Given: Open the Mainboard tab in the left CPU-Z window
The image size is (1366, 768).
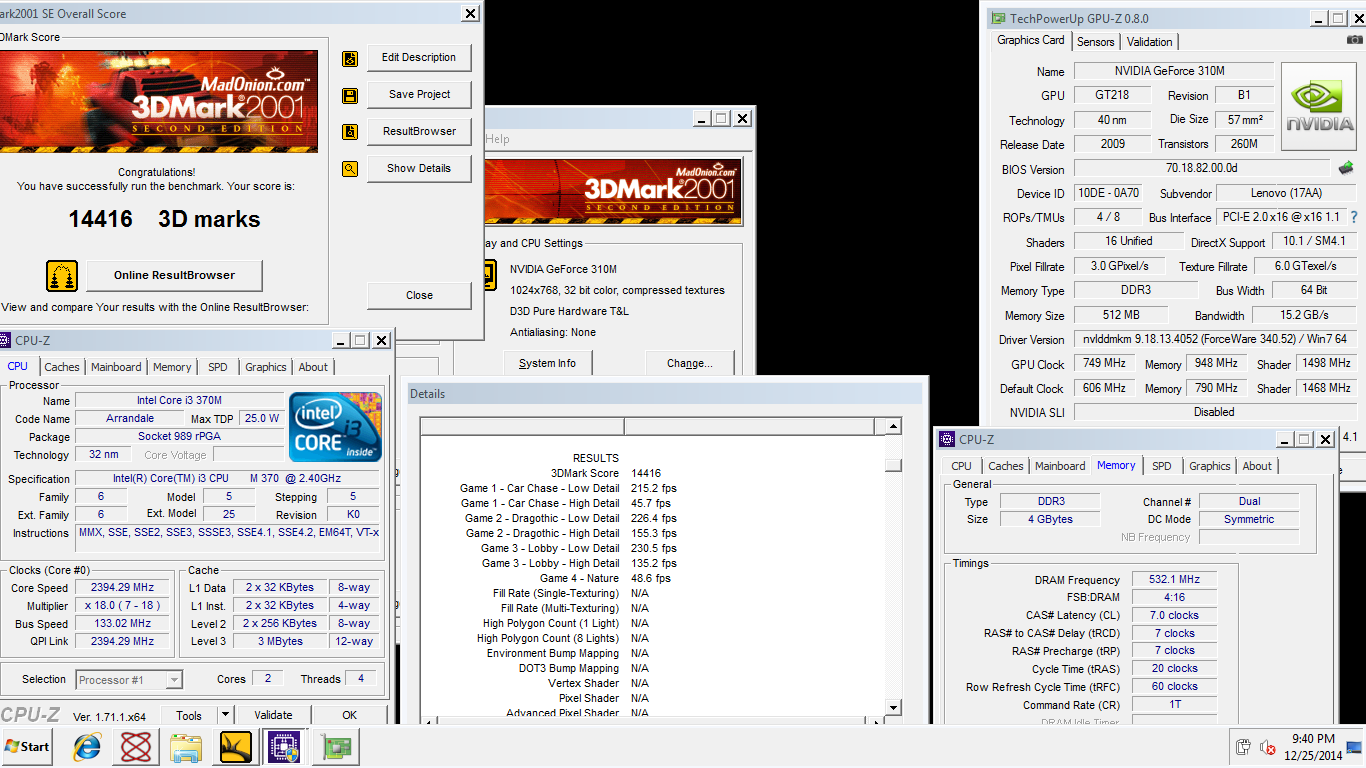Looking at the screenshot, I should click(x=116, y=367).
